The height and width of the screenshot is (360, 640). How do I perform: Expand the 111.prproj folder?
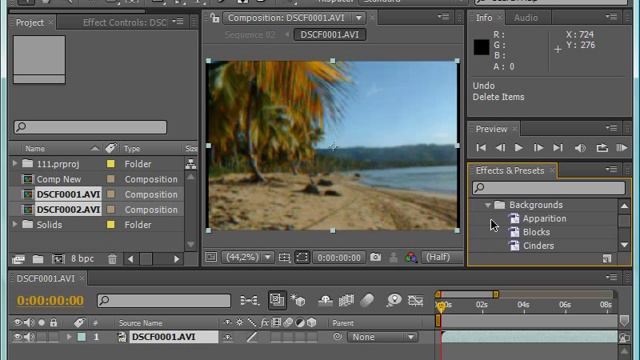coord(15,163)
